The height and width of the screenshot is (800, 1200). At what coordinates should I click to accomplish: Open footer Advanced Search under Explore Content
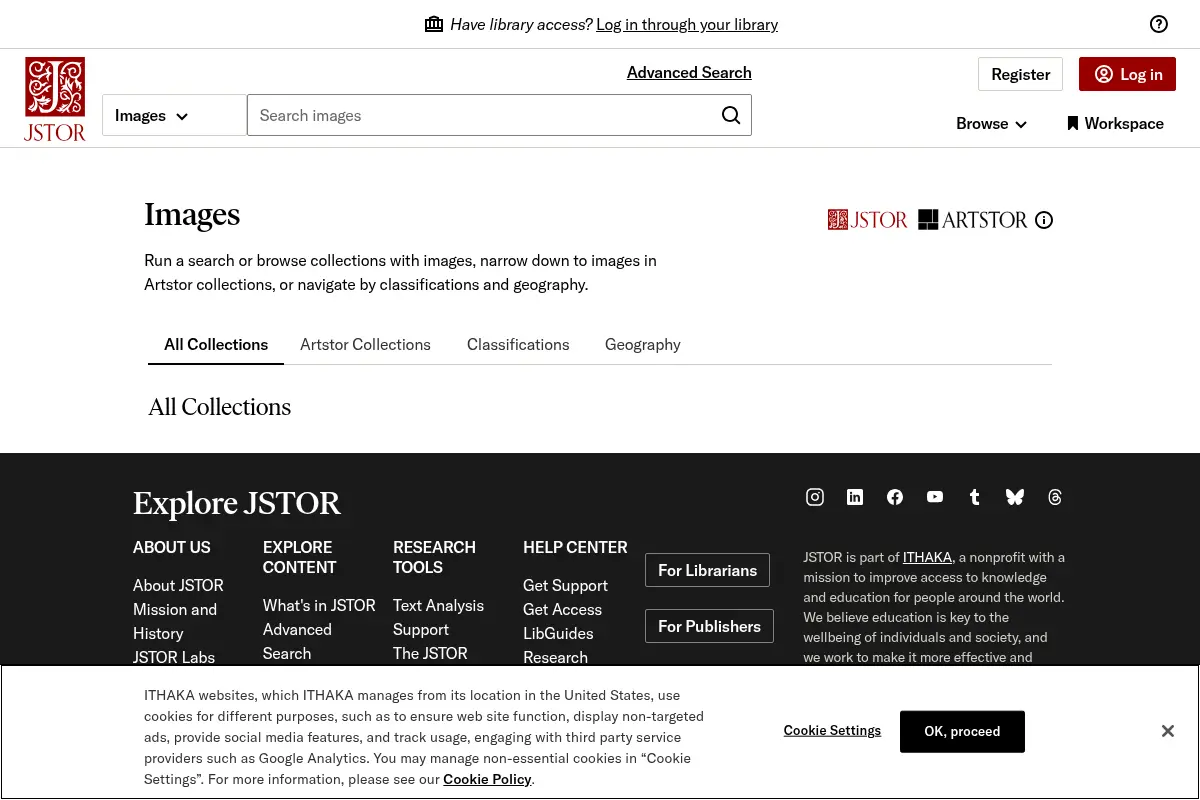click(x=297, y=641)
